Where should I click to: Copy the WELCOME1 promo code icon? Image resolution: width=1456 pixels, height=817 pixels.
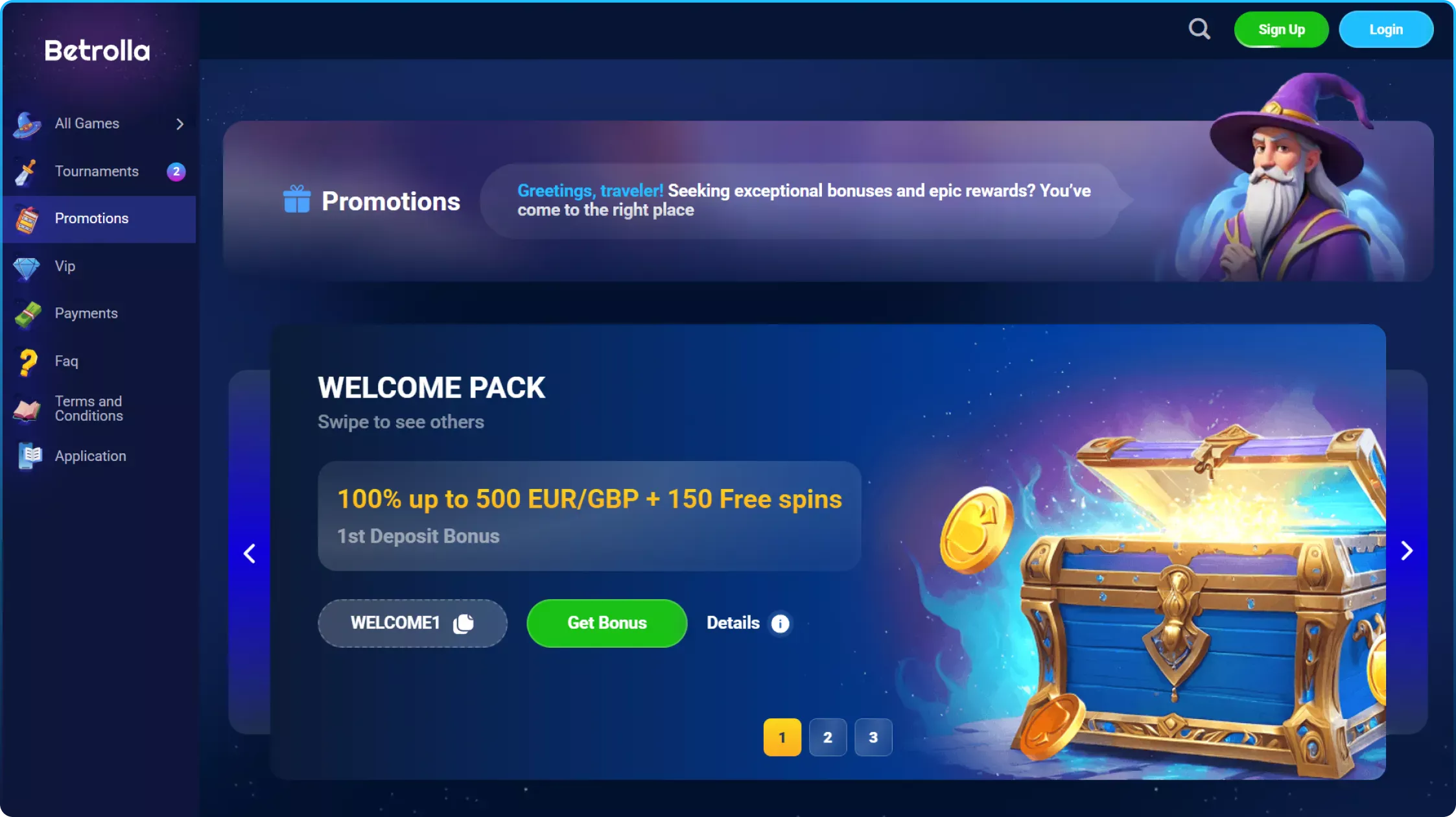click(464, 623)
